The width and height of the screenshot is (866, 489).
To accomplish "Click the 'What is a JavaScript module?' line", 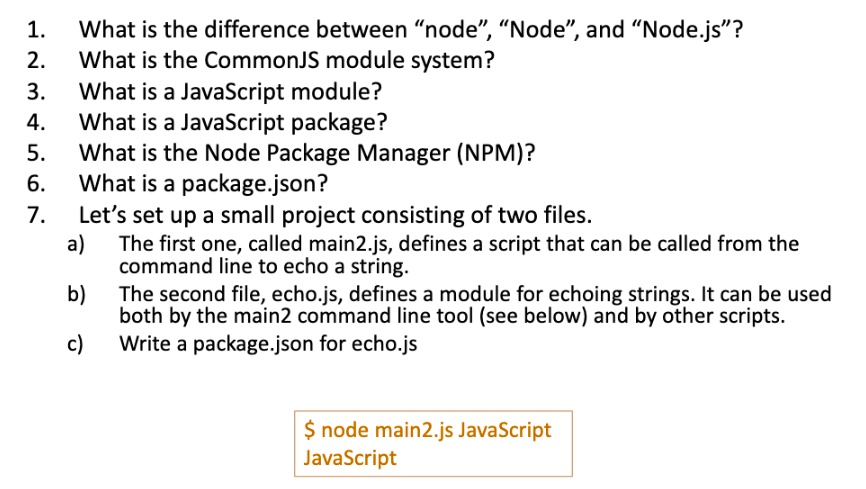I will click(x=230, y=92).
